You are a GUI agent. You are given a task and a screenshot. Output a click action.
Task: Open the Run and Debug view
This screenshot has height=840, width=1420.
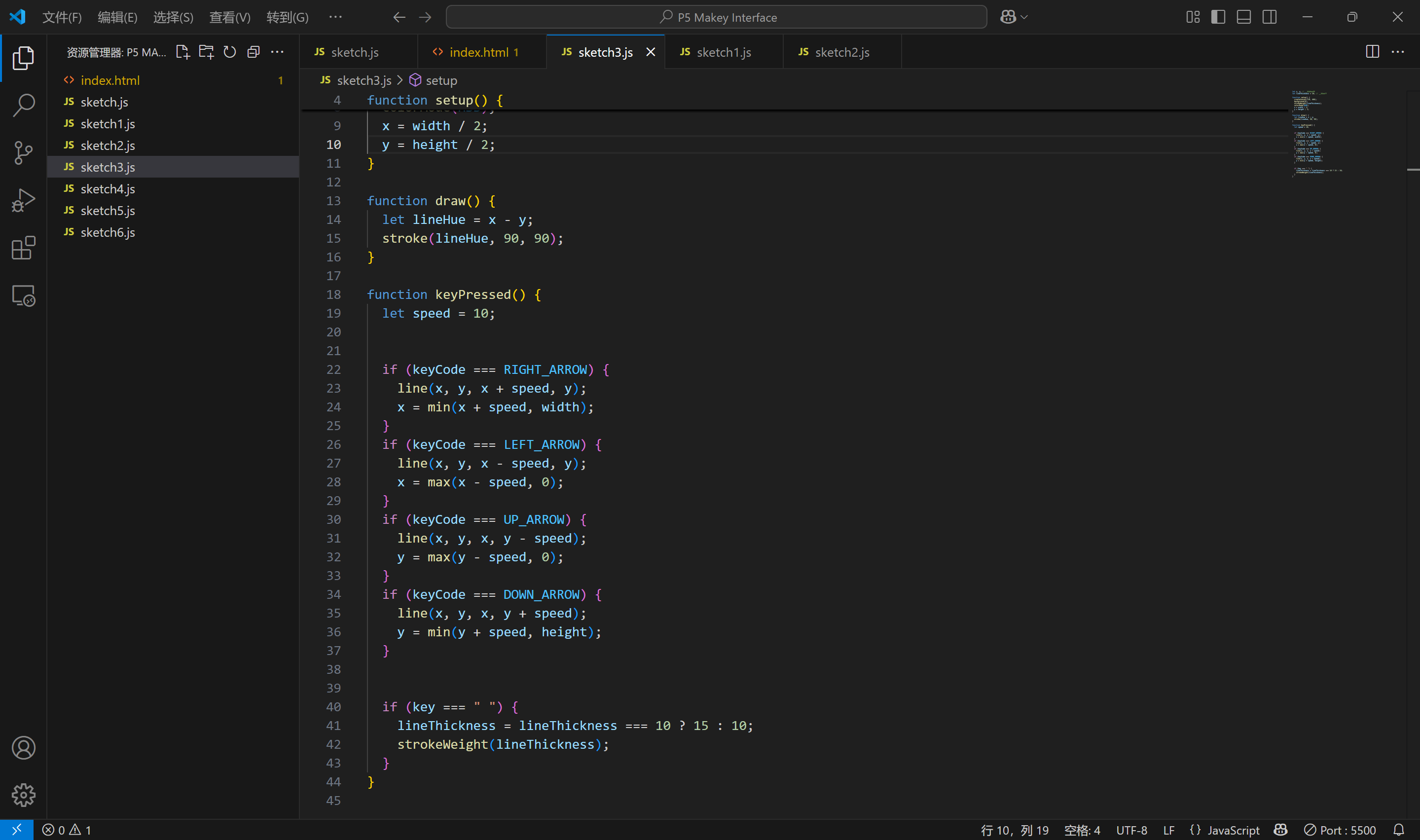pos(23,200)
